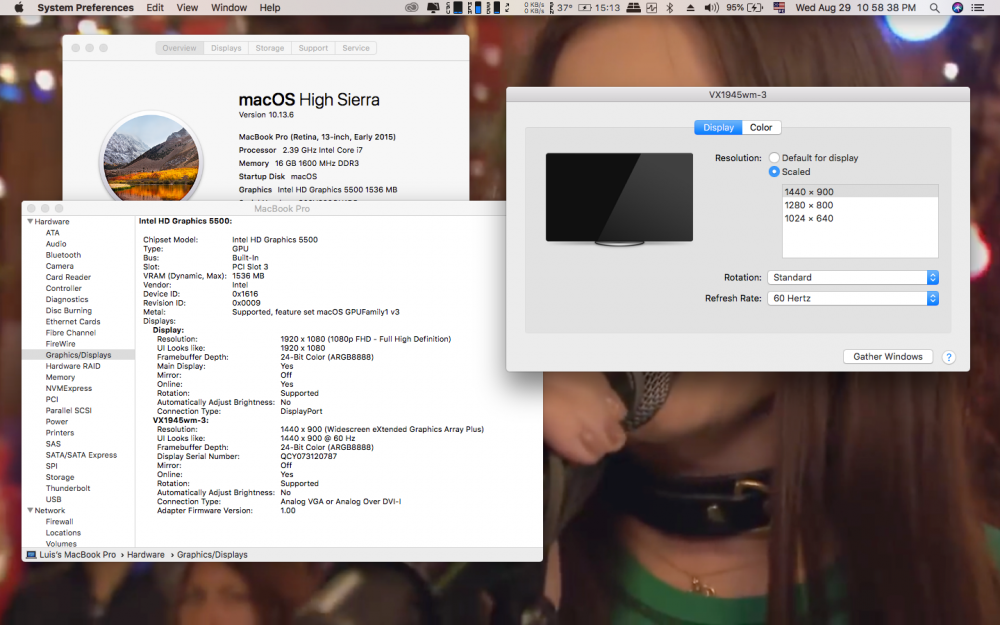Open Overview tab in About This Mac
The image size is (1000, 625).
coord(179,48)
